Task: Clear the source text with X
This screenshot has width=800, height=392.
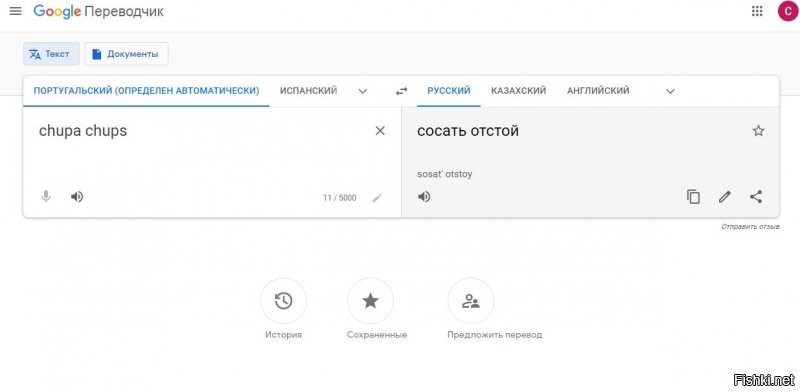Action: pos(380,131)
